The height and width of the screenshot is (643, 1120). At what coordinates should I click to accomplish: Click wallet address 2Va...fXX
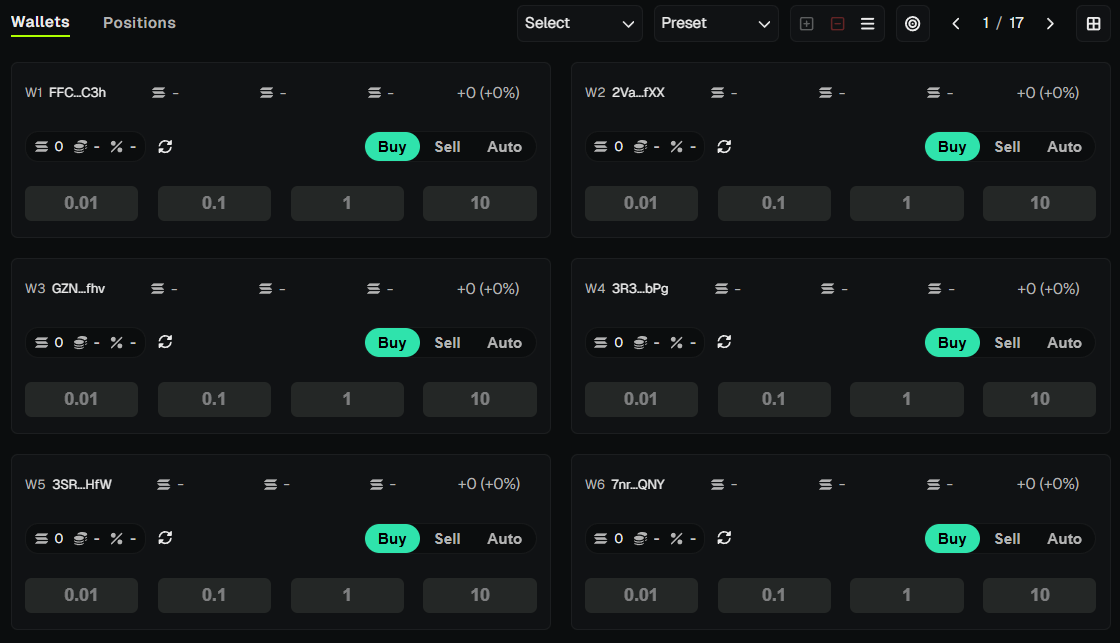point(638,93)
